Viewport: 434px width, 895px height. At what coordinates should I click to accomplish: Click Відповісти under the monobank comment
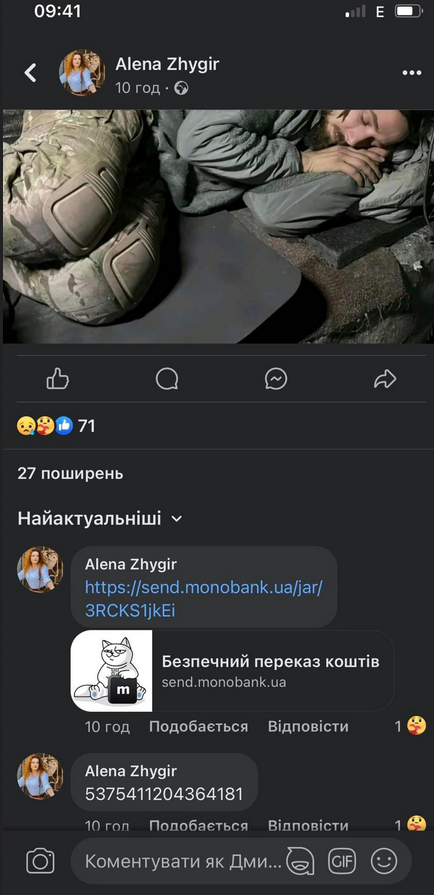click(x=308, y=727)
